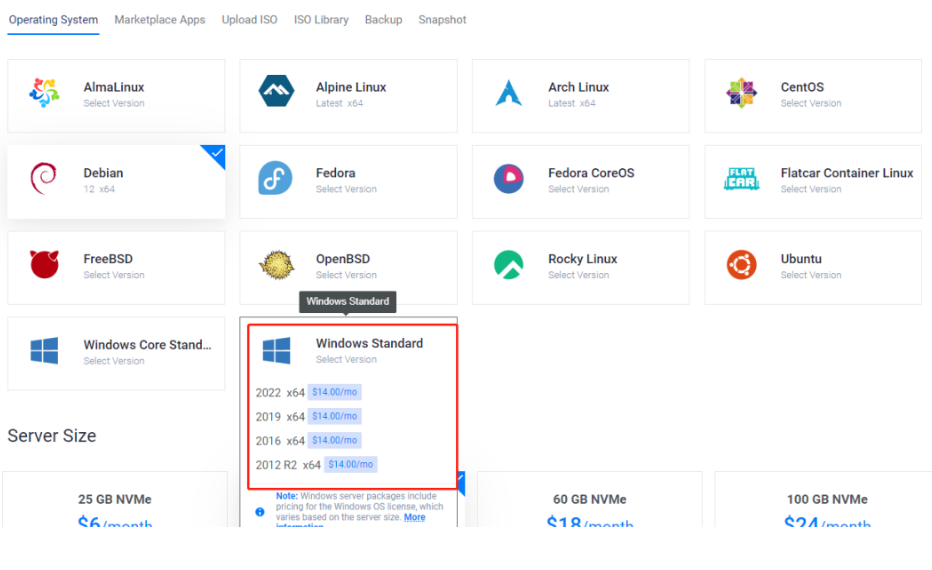Image resolution: width=932 pixels, height=570 pixels.
Task: Expand Windows Core Standard version selector
Action: pyautogui.click(x=114, y=361)
